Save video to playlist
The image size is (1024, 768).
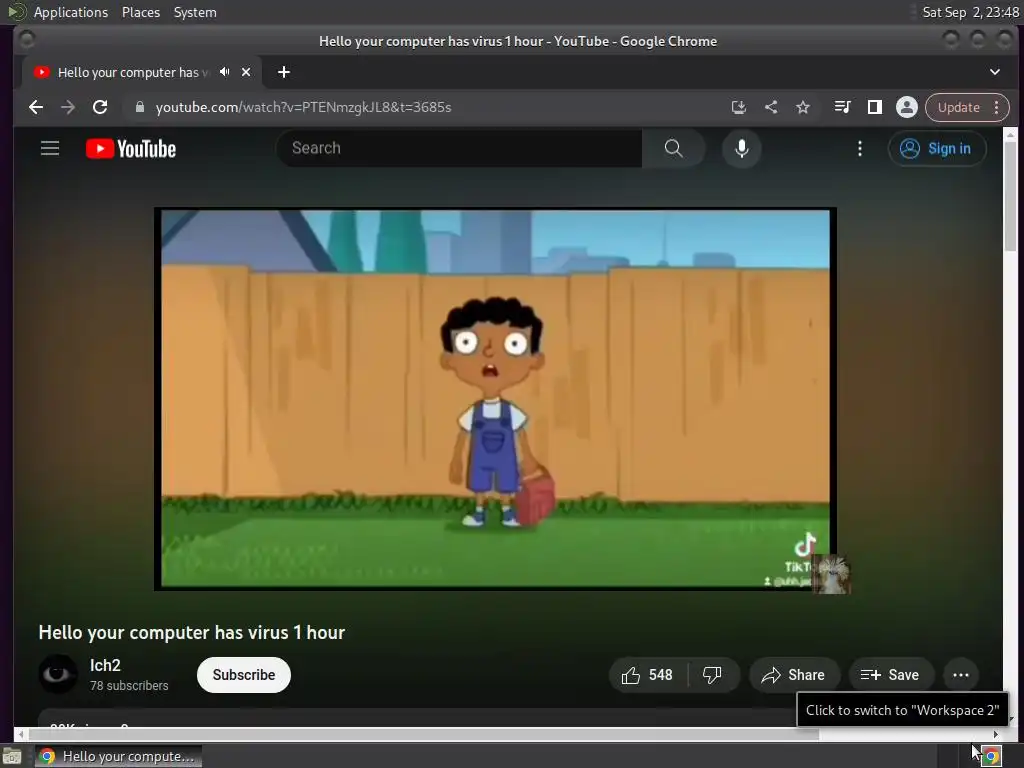pos(890,675)
